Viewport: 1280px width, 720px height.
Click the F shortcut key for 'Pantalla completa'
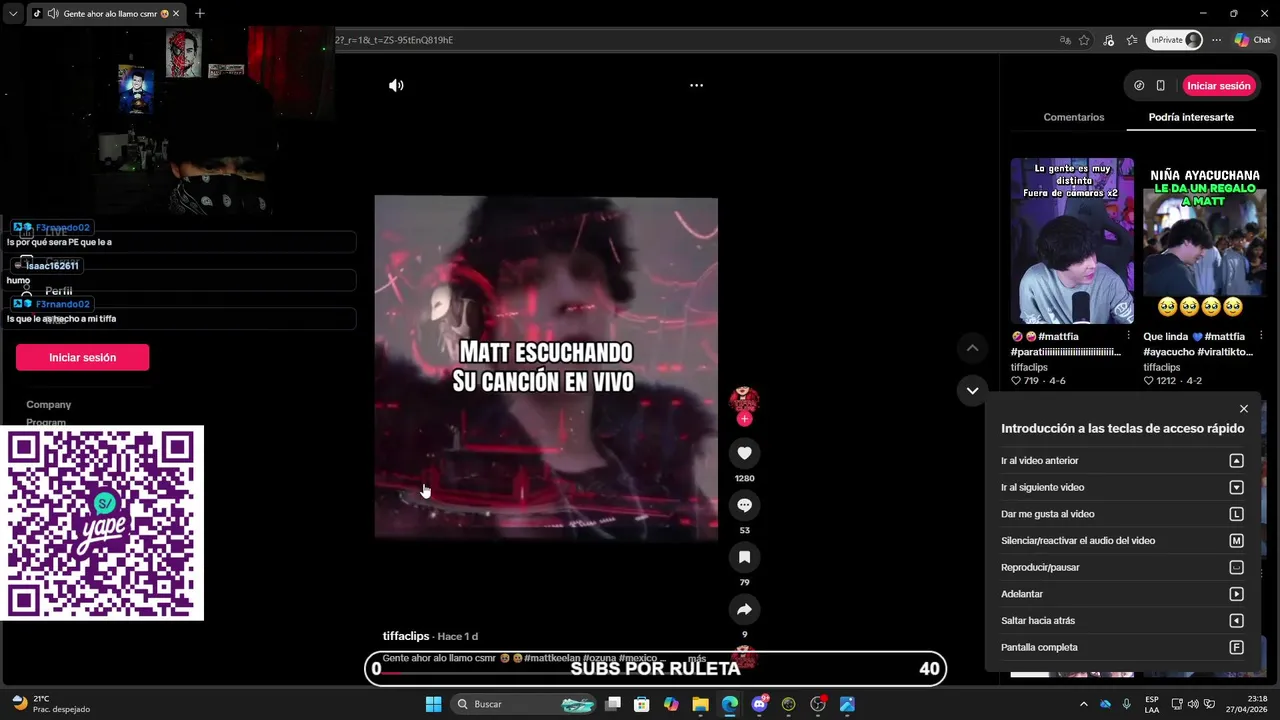[1236, 647]
